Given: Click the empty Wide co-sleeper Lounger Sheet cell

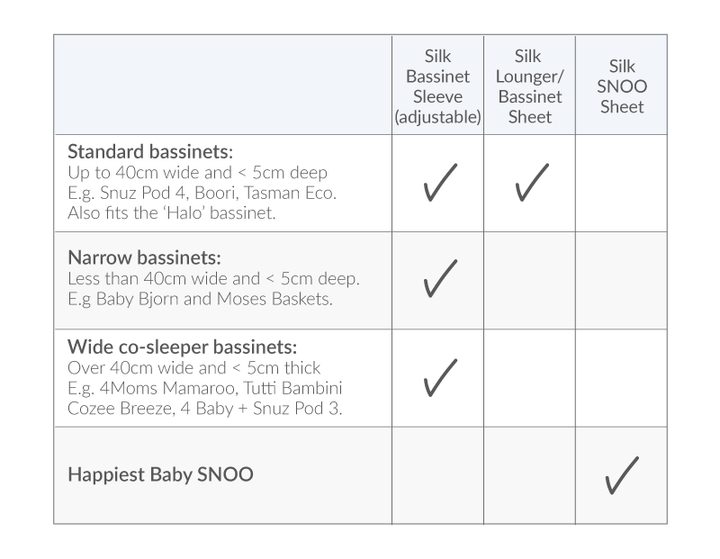Looking at the screenshot, I should point(530,377).
